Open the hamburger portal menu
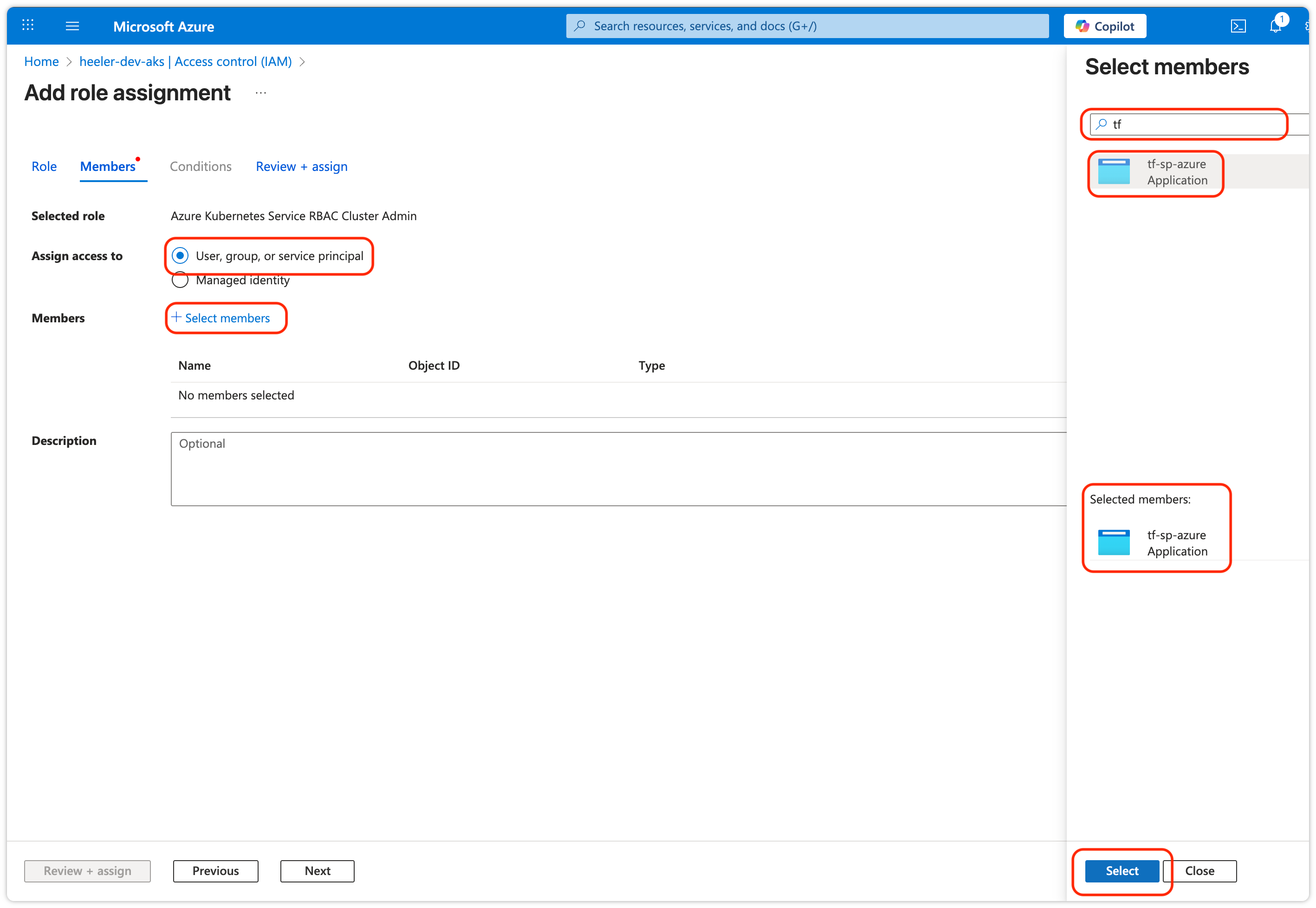Viewport: 1316px width, 908px height. 72,26
